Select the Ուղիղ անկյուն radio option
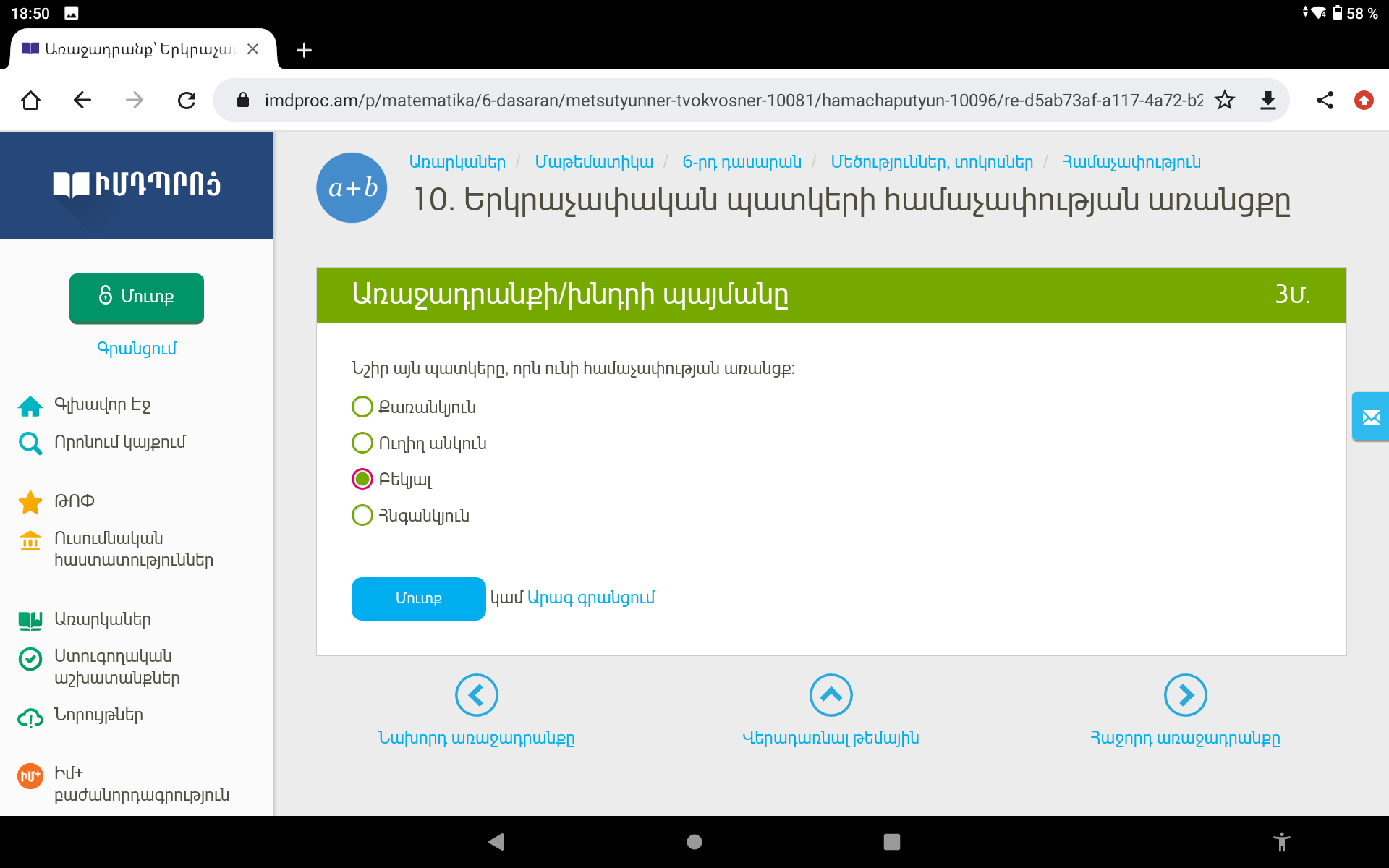Screen dimensions: 1389x868 (x=362, y=443)
